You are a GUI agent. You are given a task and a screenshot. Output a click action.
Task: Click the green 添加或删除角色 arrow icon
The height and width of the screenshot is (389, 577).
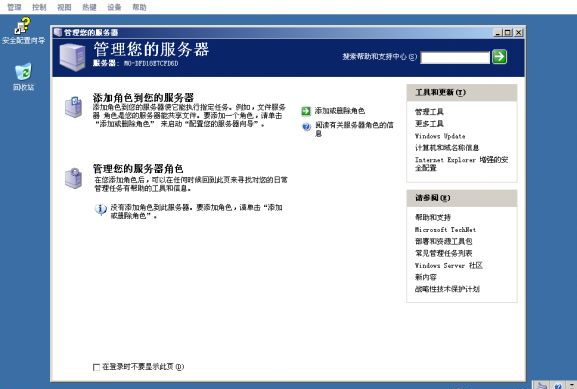click(x=306, y=111)
